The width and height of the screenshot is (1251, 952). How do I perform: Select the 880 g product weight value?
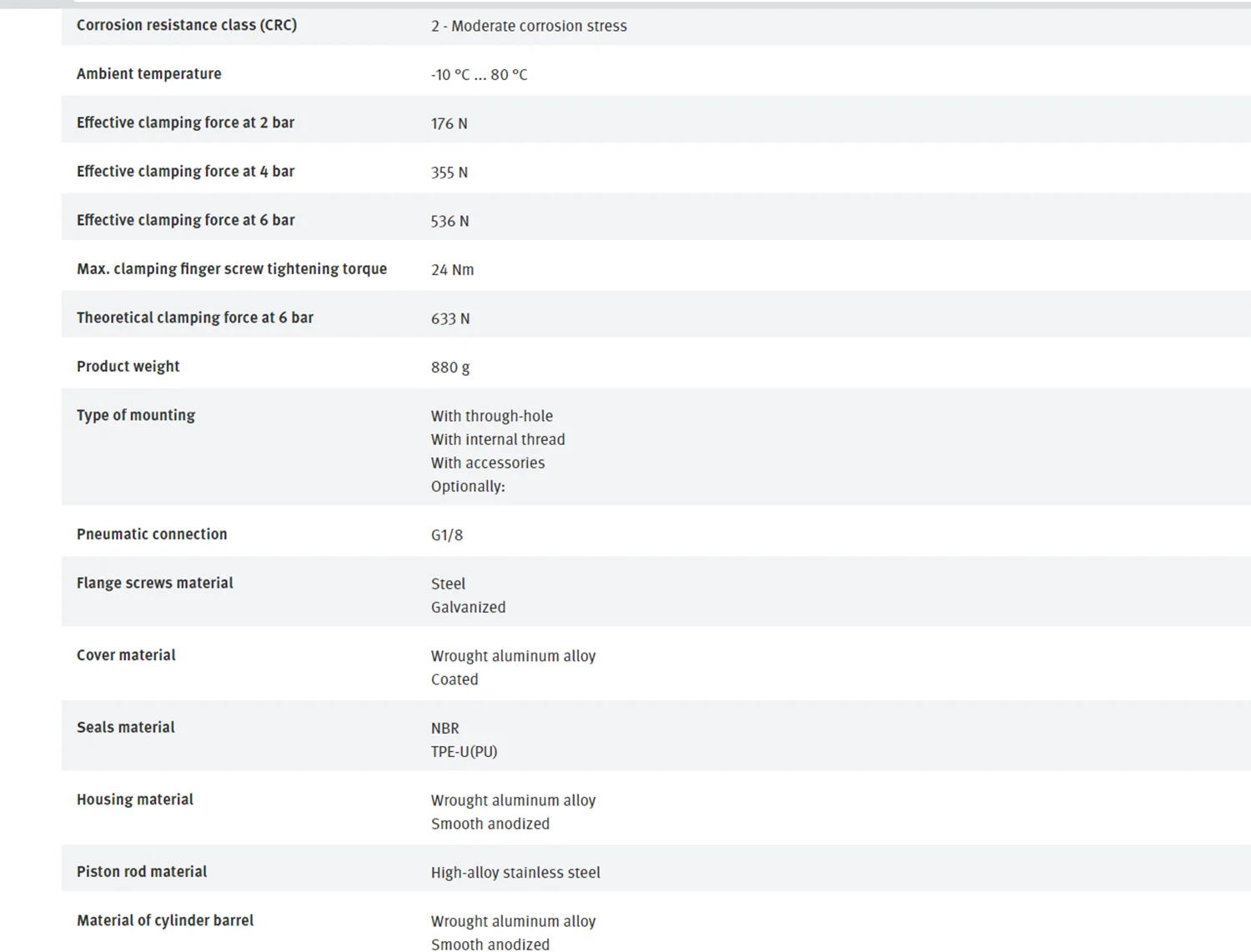[450, 368]
